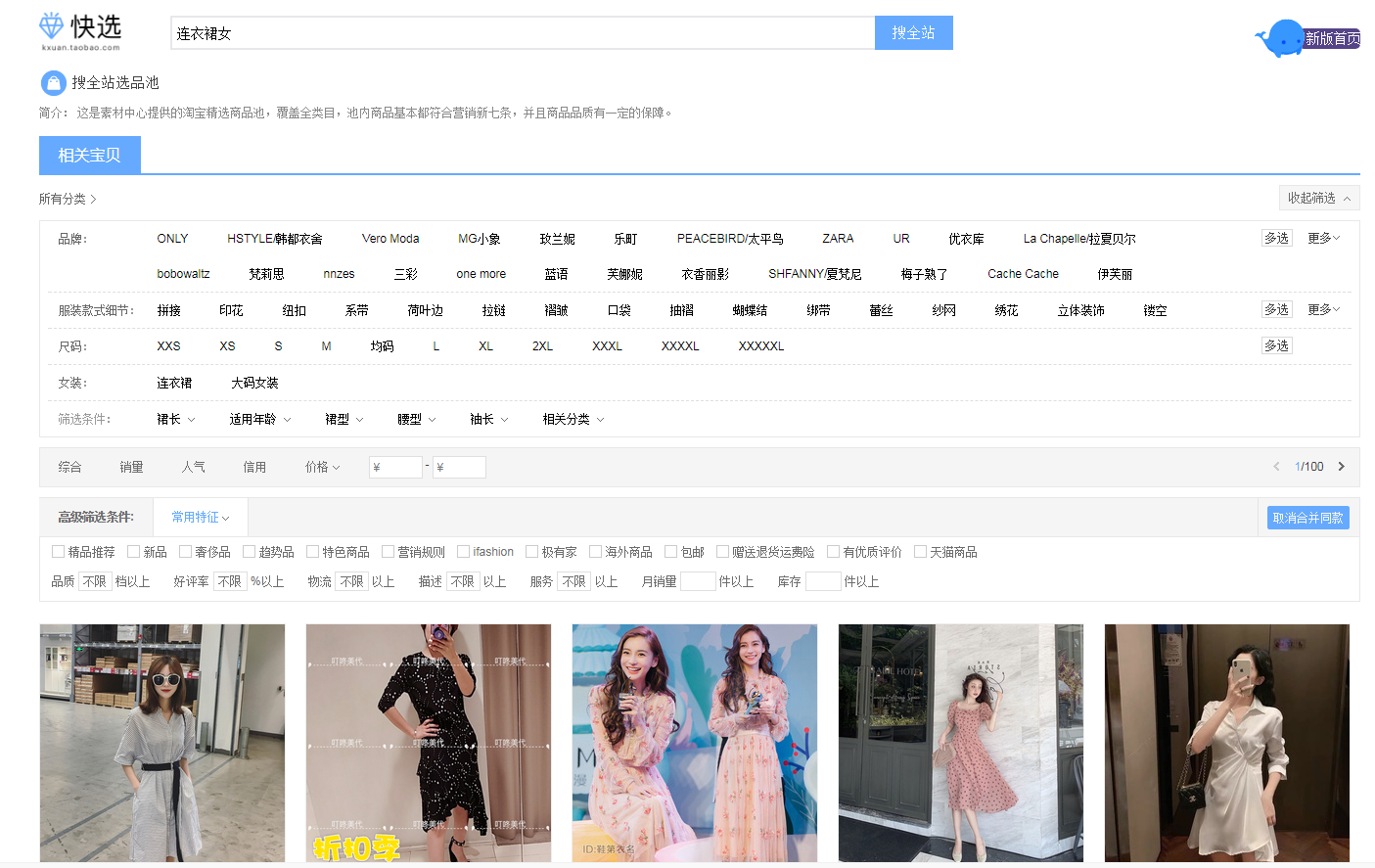Click the 月销量 input box
The image size is (1375, 868).
(698, 581)
